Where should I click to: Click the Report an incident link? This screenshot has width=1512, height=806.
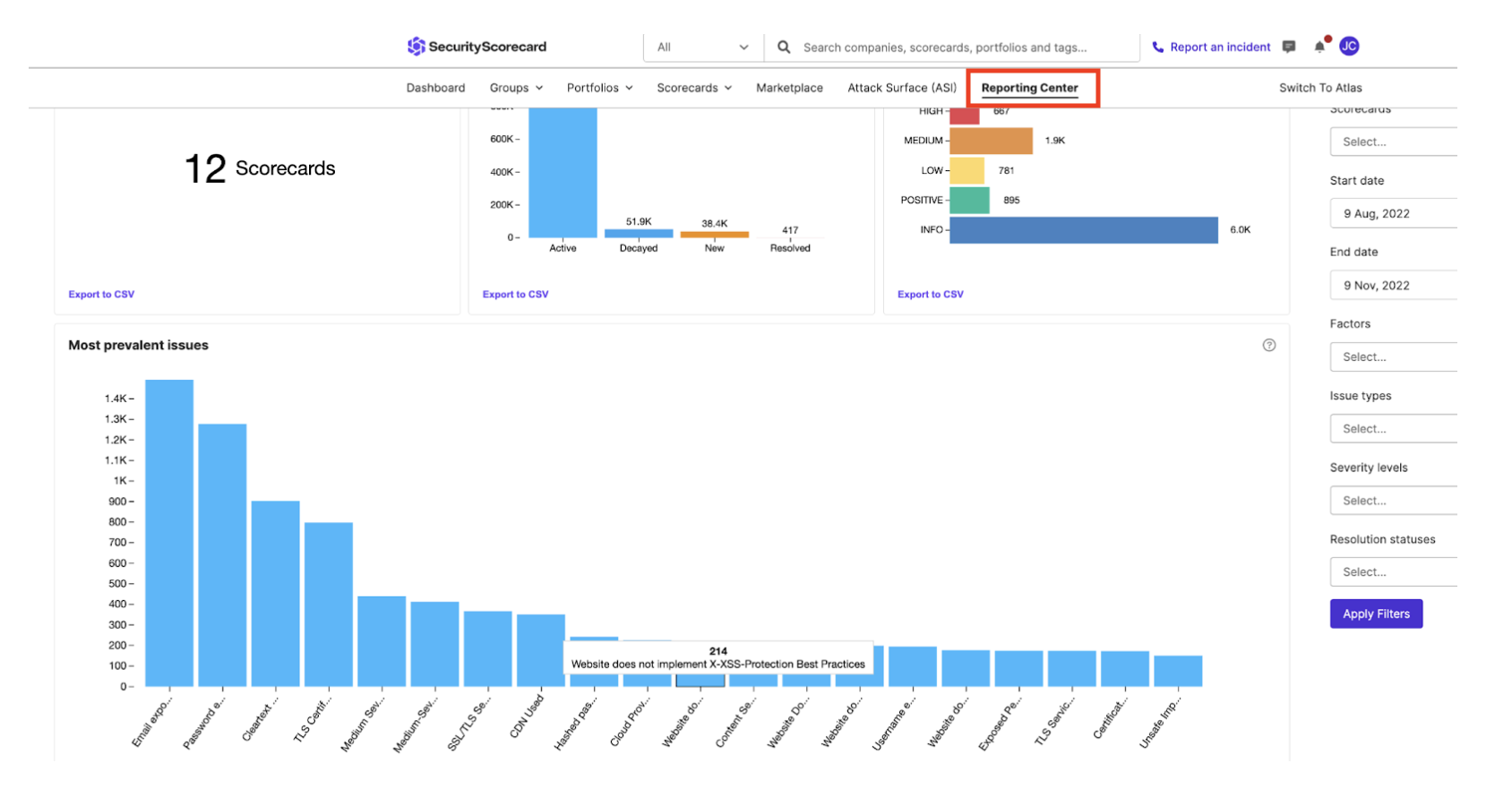[x=1220, y=46]
